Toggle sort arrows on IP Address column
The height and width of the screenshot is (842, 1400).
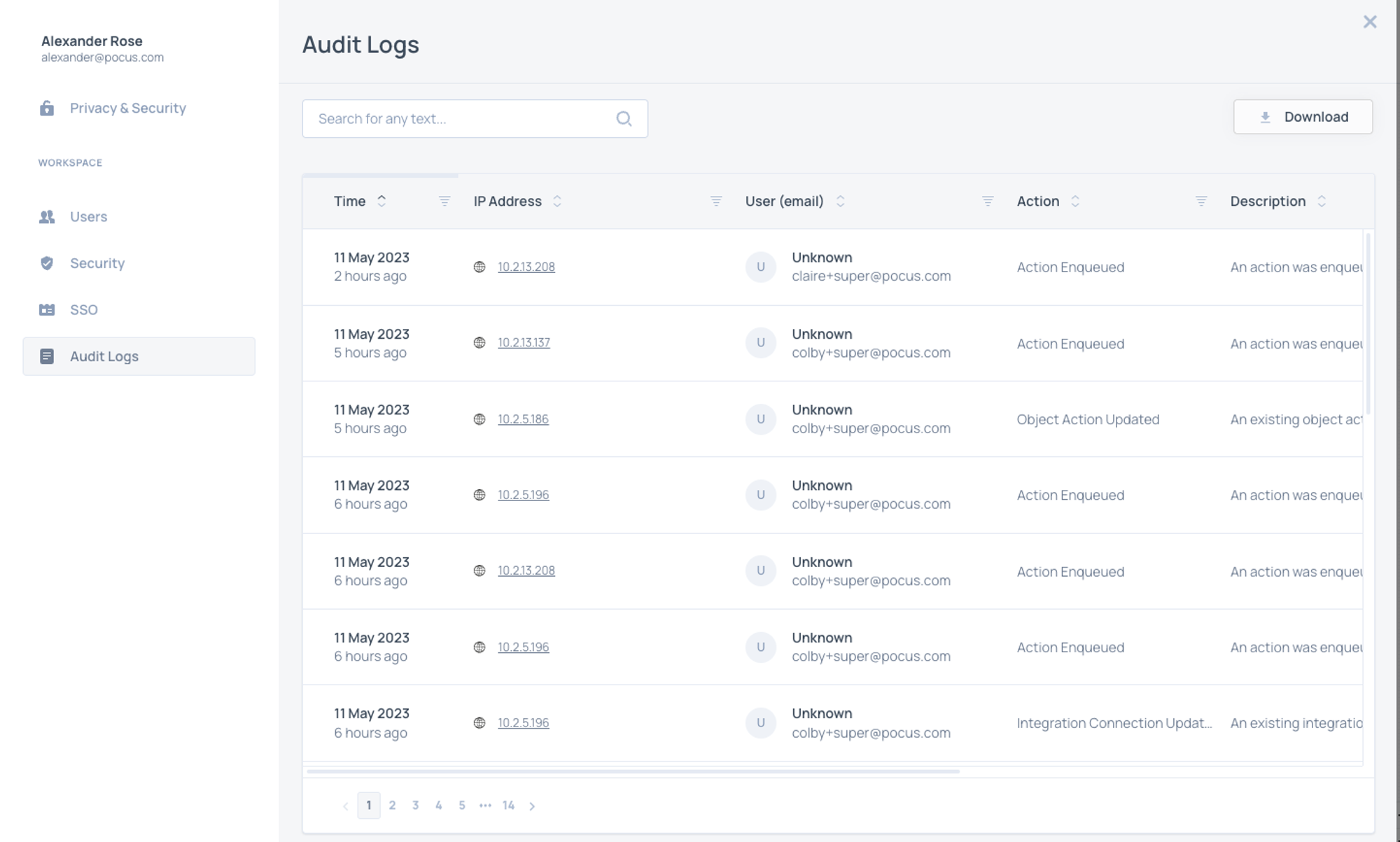[x=557, y=202]
